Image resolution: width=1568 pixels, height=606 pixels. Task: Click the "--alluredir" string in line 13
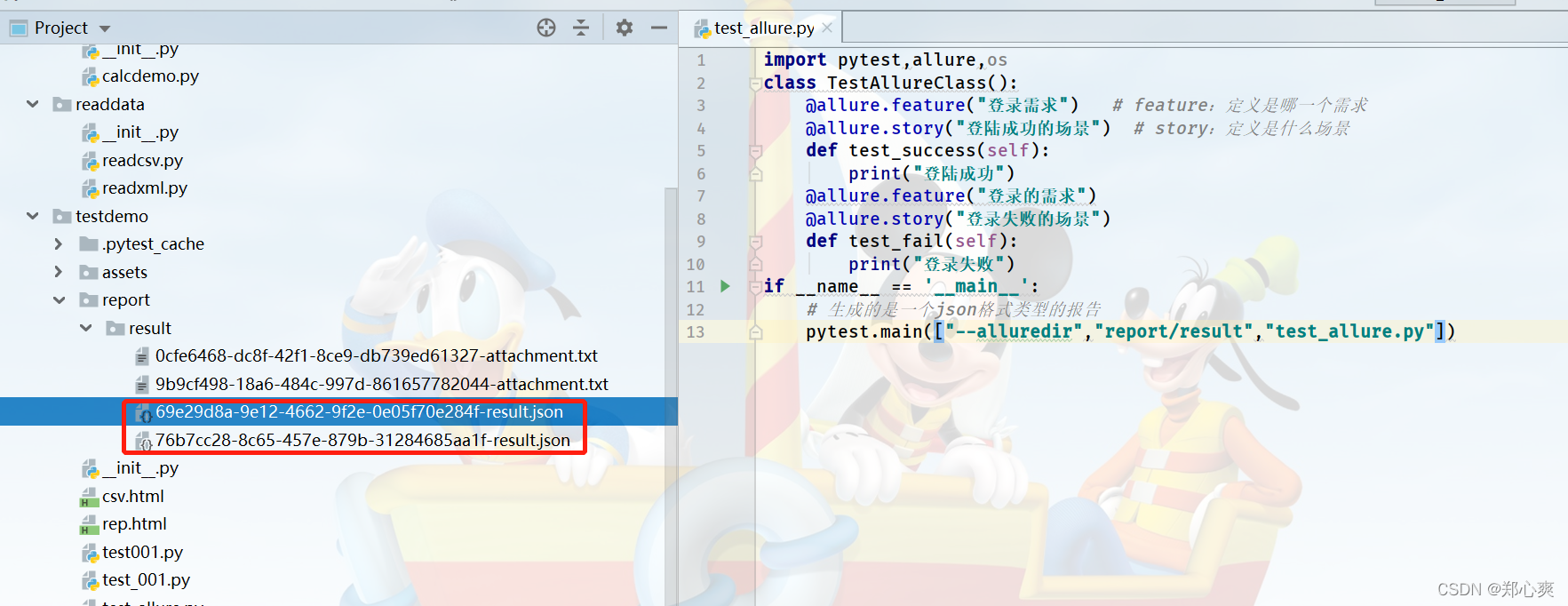[1014, 331]
